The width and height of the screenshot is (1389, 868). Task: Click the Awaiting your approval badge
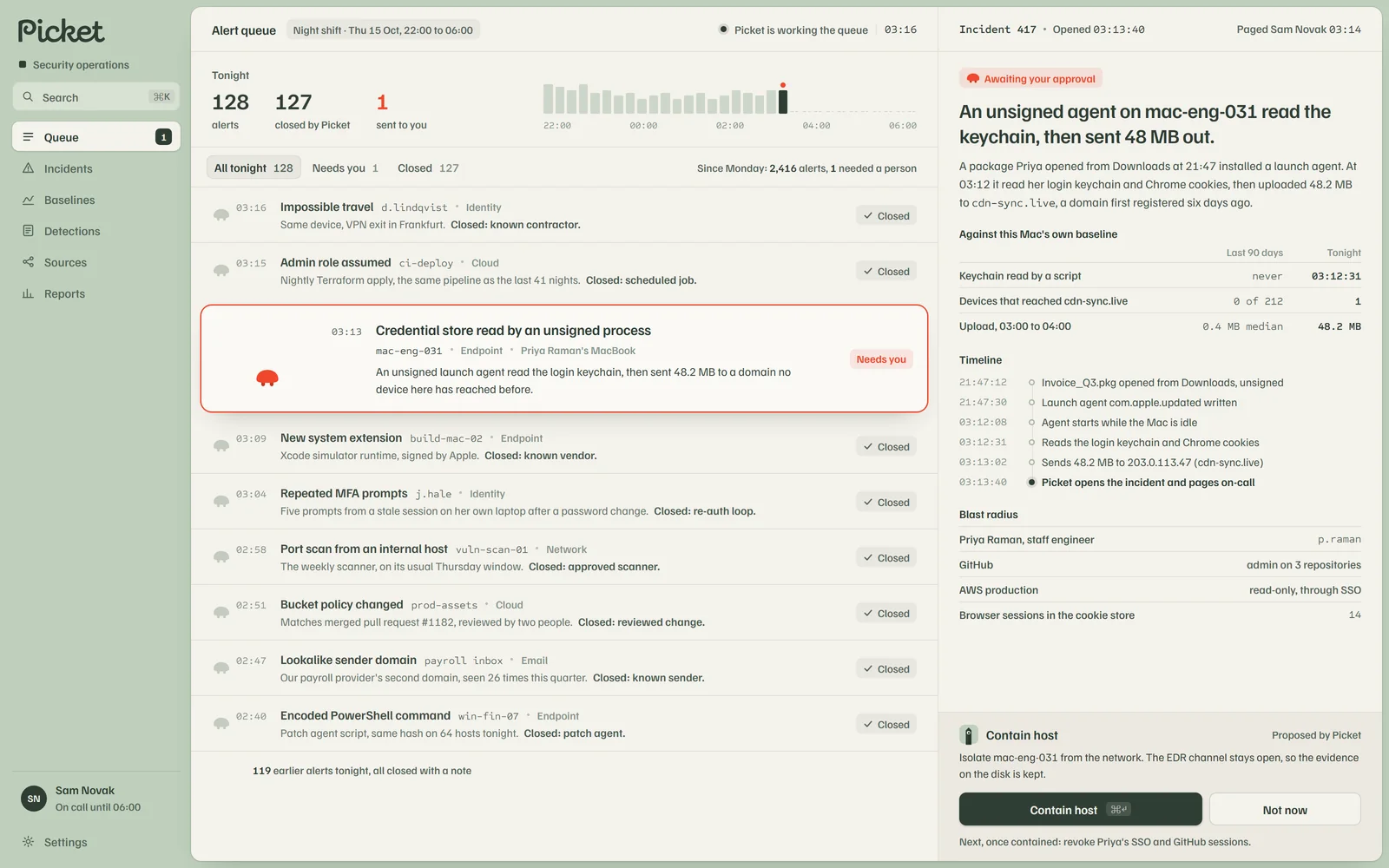(x=1030, y=78)
